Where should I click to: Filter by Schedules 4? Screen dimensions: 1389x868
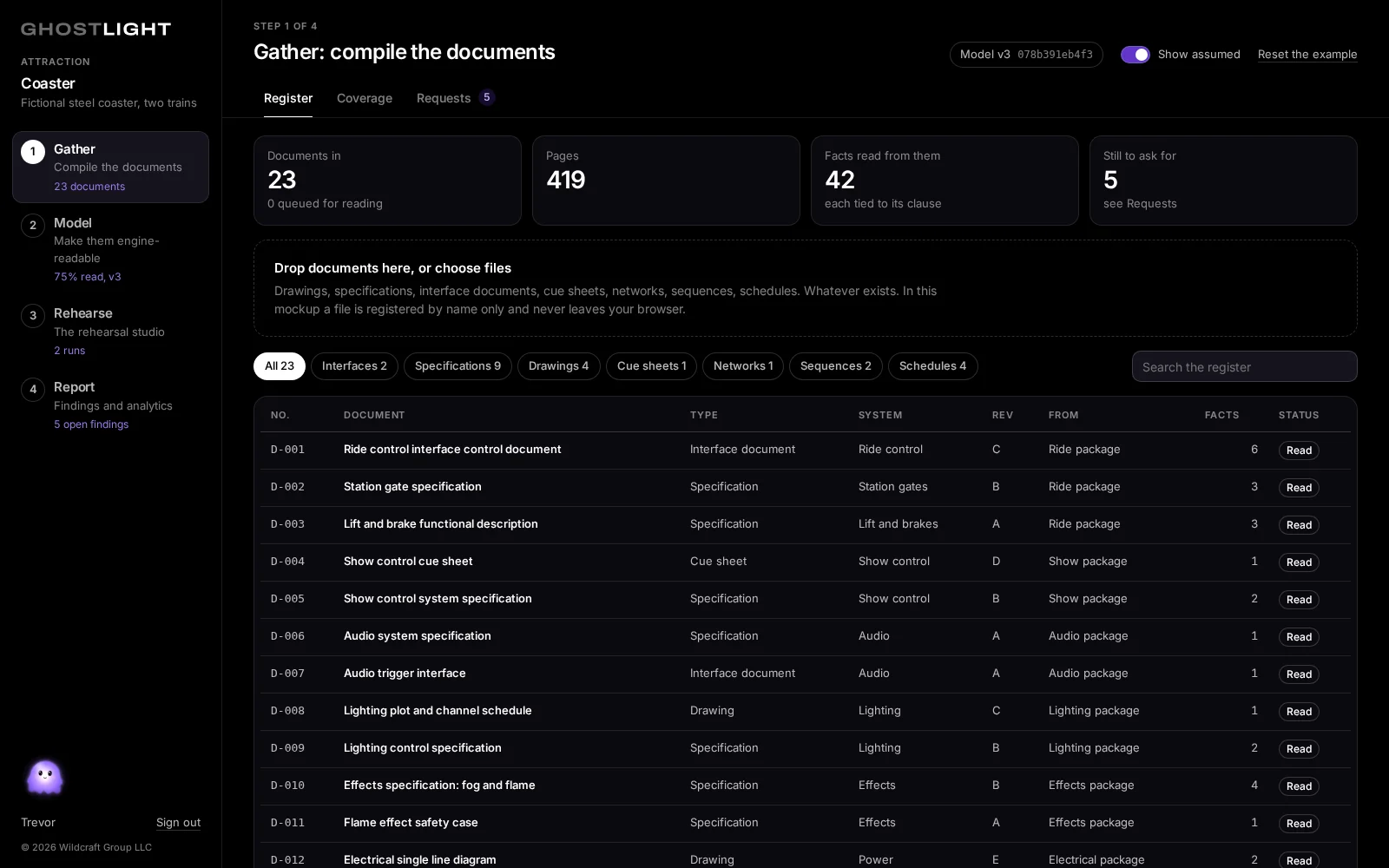coord(932,366)
